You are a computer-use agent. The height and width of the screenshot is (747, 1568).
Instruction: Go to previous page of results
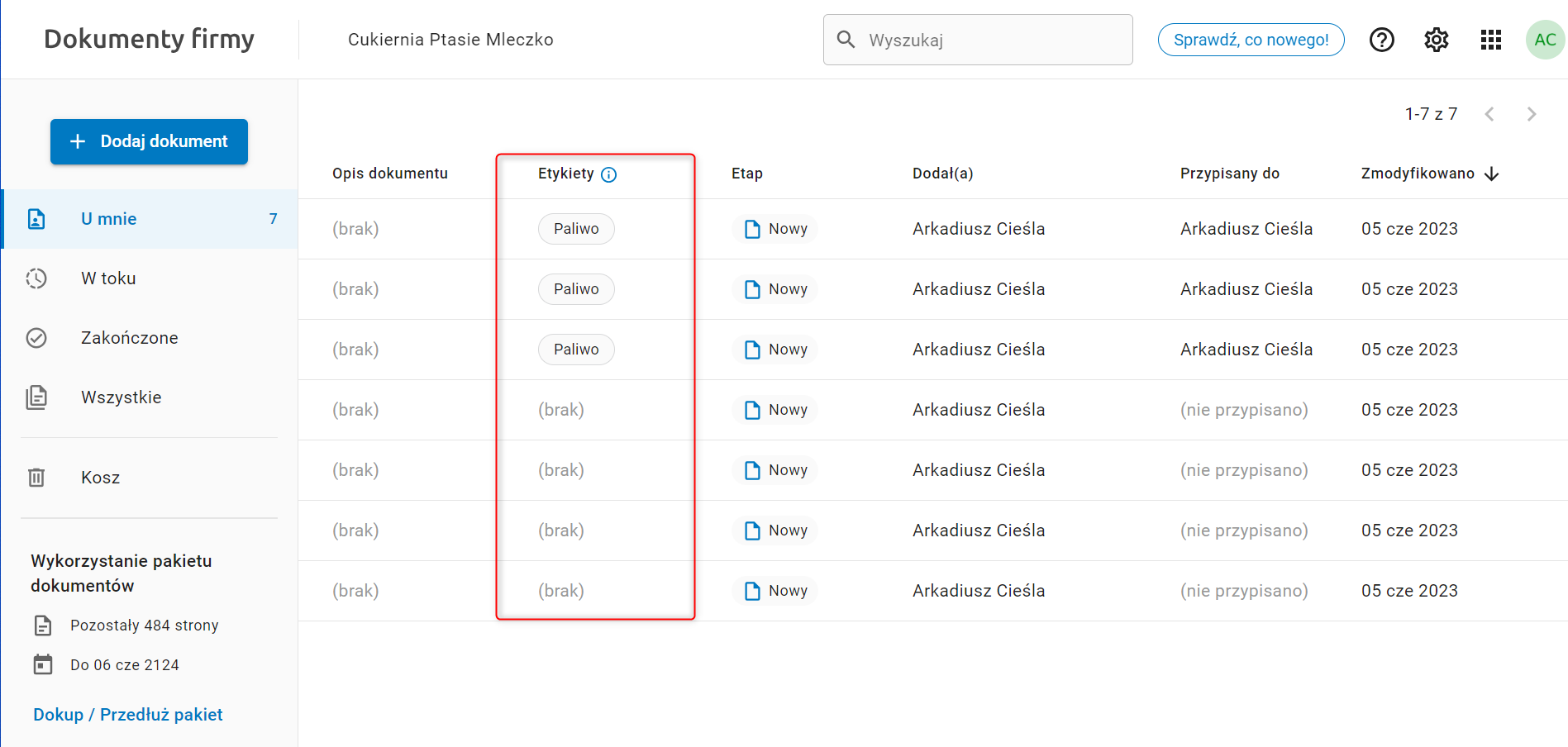click(x=1489, y=114)
